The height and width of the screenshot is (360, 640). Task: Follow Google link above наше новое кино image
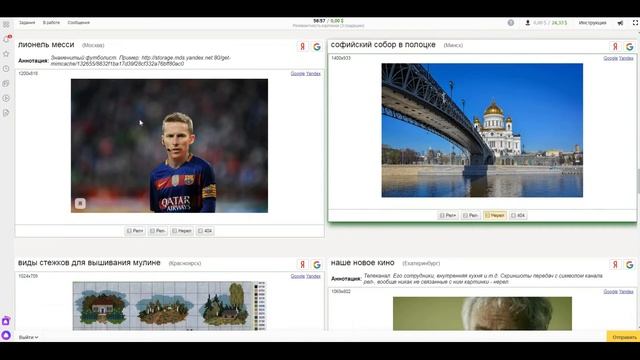click(611, 291)
